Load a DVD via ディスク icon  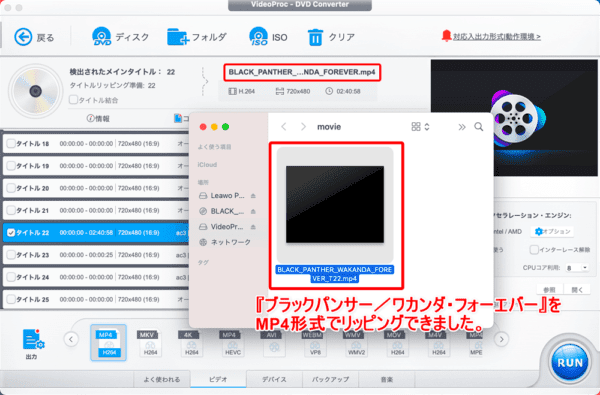pyautogui.click(x=102, y=37)
